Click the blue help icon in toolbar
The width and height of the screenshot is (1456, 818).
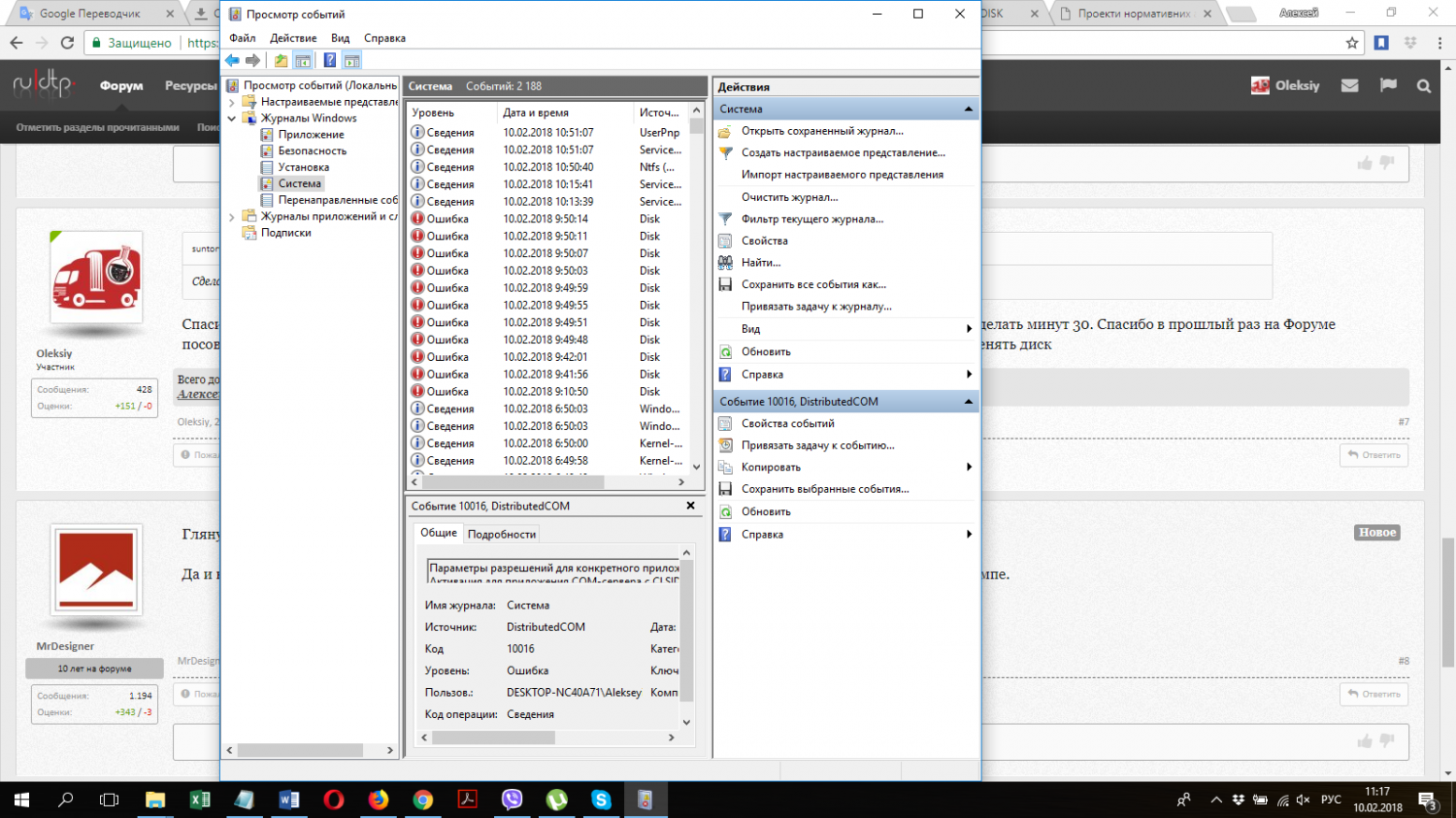pyautogui.click(x=330, y=60)
